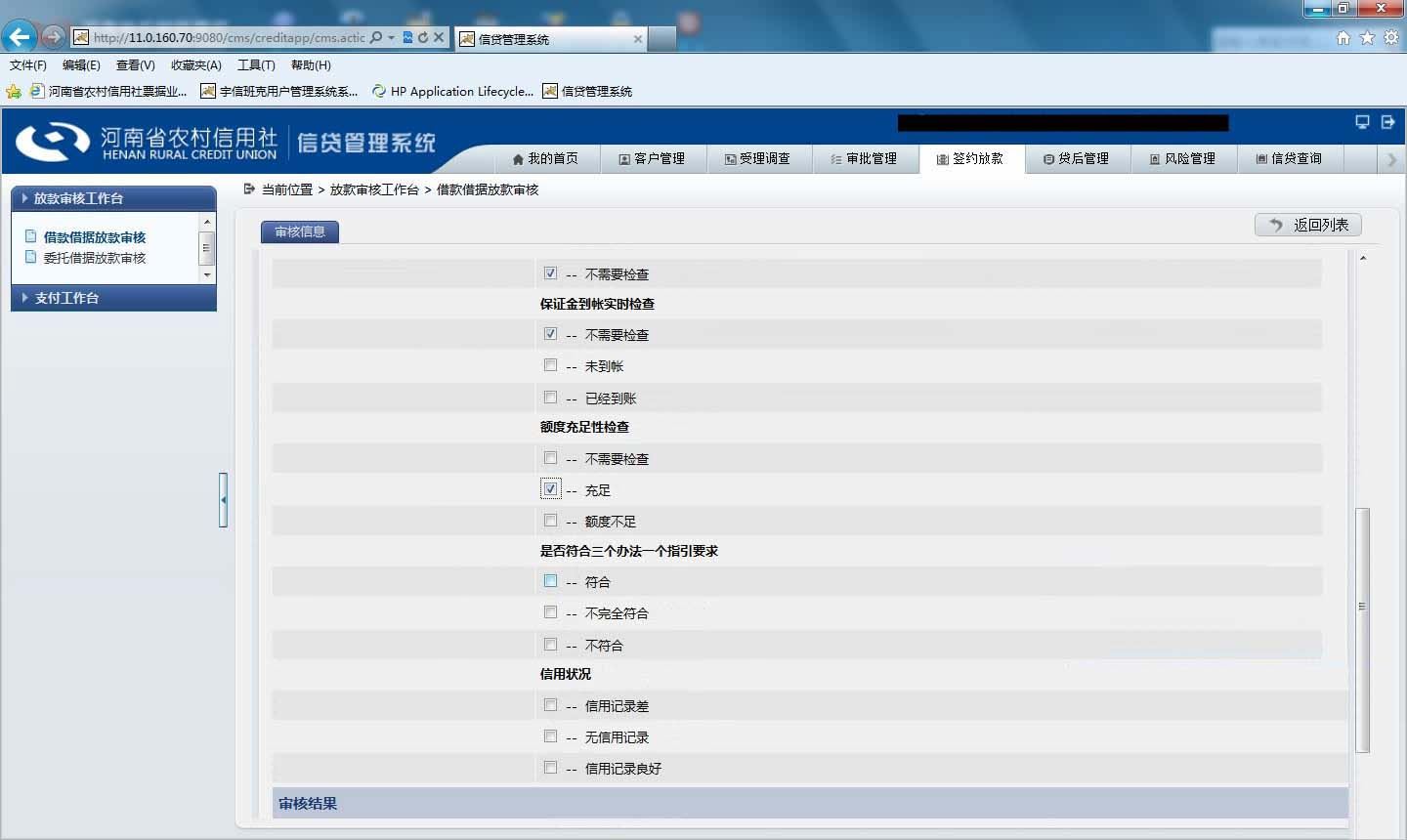The height and width of the screenshot is (840, 1407).
Task: Open 河南省农村信用社票据业 bookmark
Action: [x=108, y=91]
